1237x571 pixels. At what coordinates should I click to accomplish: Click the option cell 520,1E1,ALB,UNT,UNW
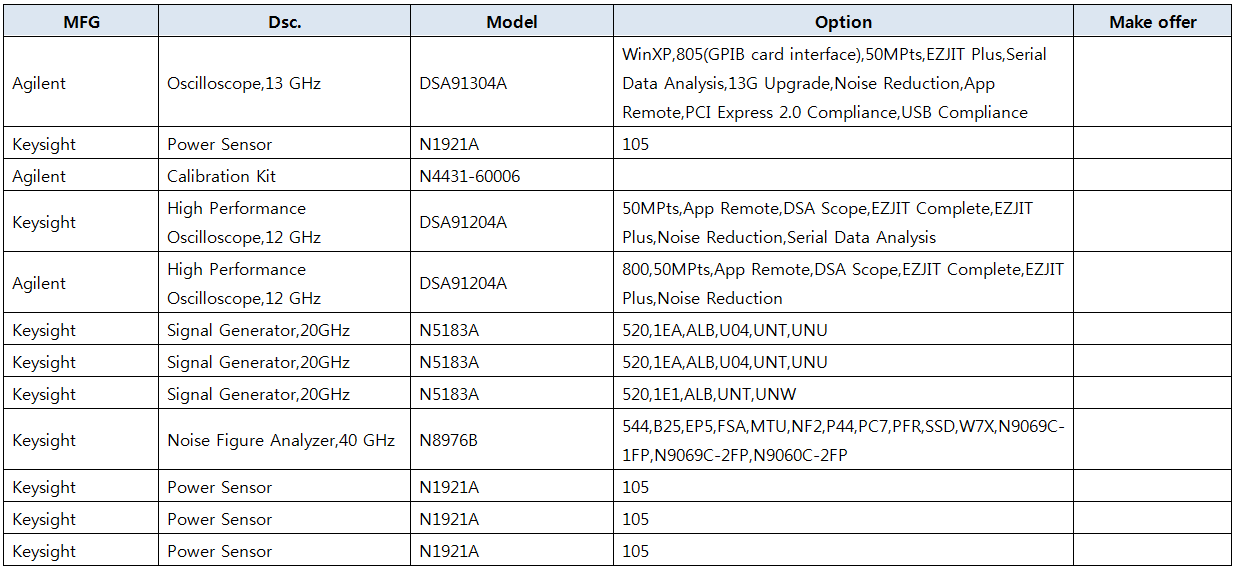[x=709, y=394]
